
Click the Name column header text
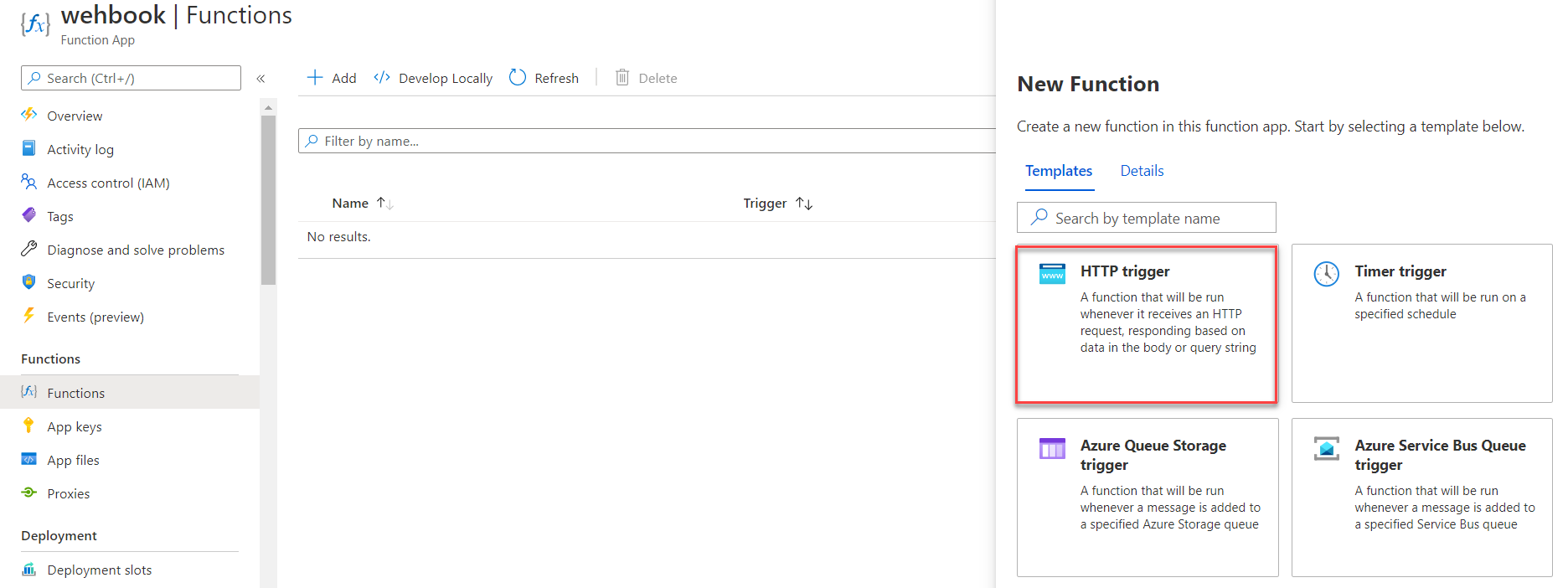350,203
